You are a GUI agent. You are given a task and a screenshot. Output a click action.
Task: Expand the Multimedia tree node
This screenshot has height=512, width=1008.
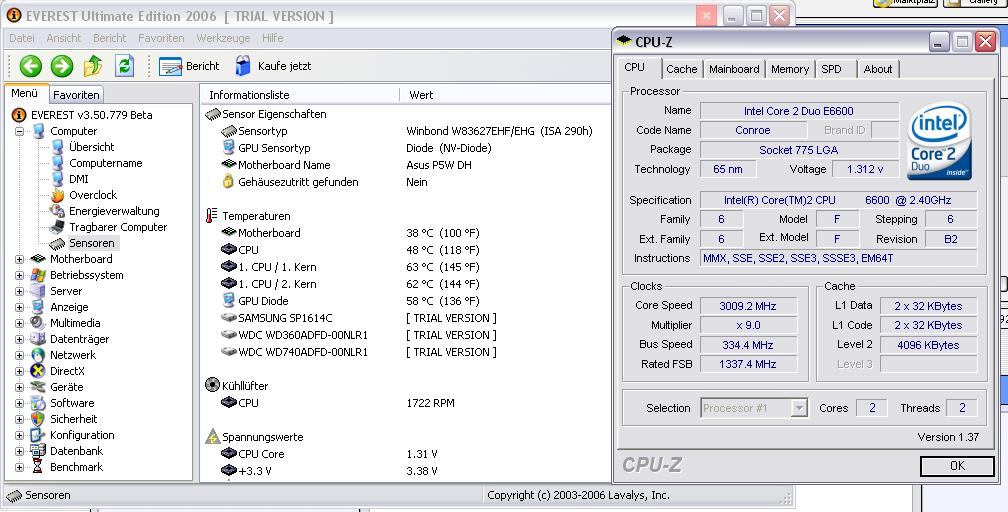19,323
